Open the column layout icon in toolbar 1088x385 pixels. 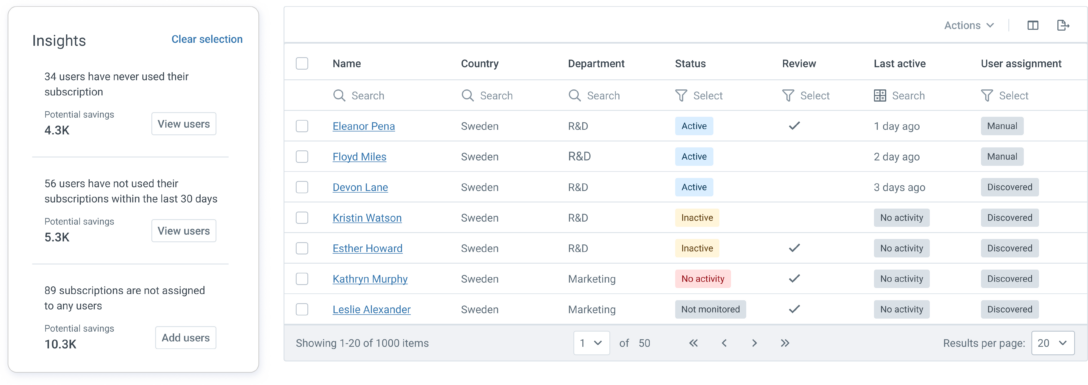coord(1032,26)
